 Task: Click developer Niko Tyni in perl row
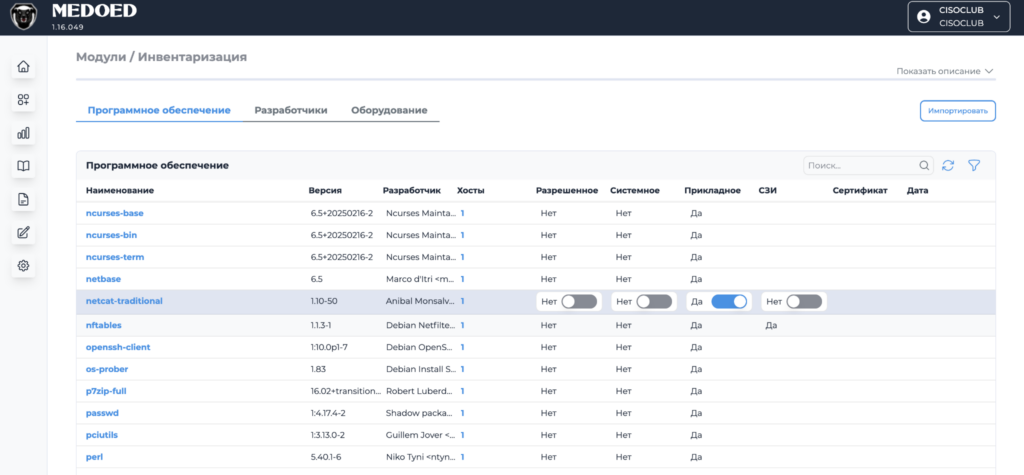tap(419, 457)
